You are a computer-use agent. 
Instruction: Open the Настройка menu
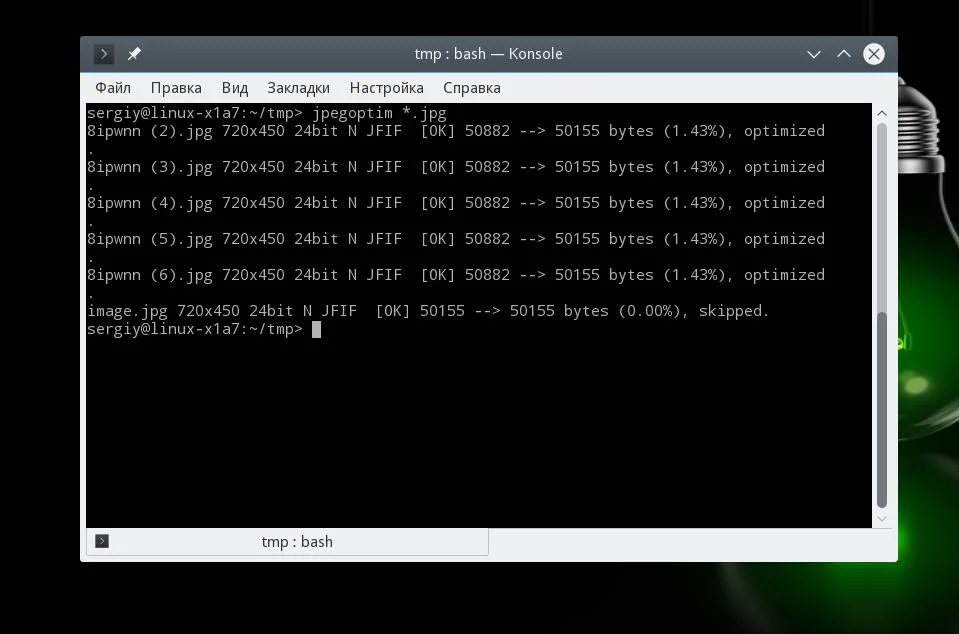pos(387,88)
